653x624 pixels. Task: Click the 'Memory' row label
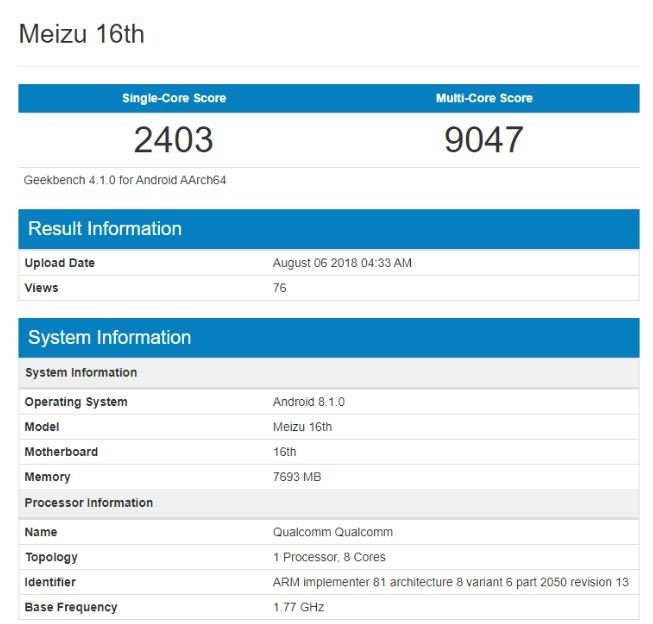point(47,477)
